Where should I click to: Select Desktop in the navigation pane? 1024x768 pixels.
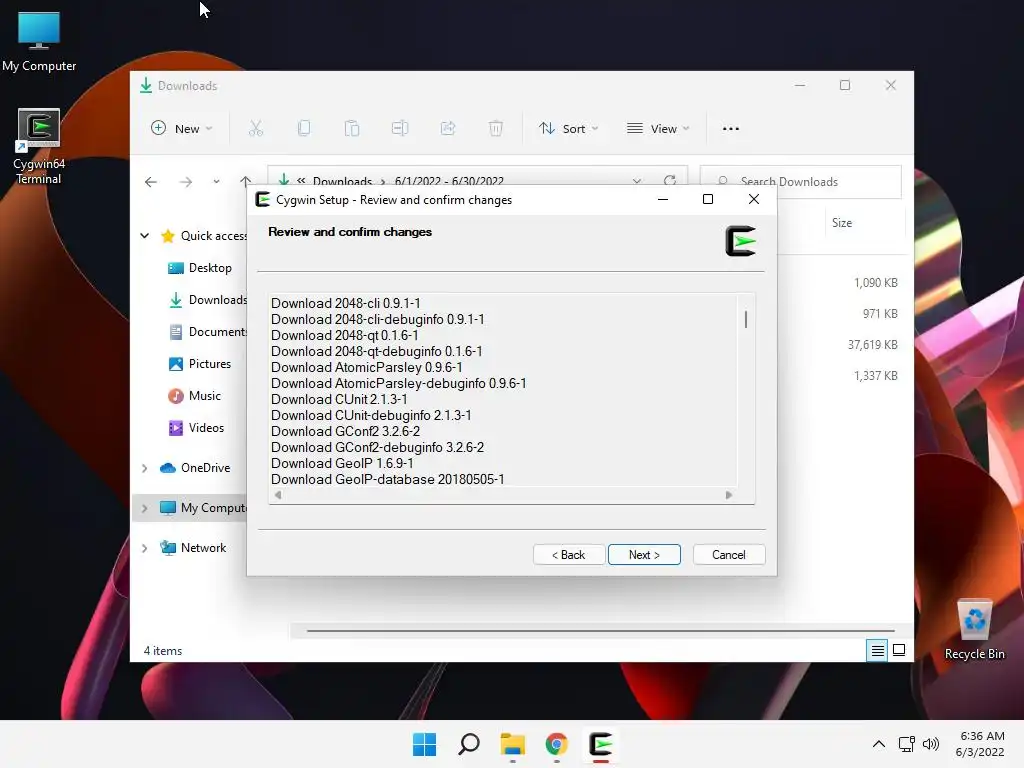pyautogui.click(x=200, y=268)
